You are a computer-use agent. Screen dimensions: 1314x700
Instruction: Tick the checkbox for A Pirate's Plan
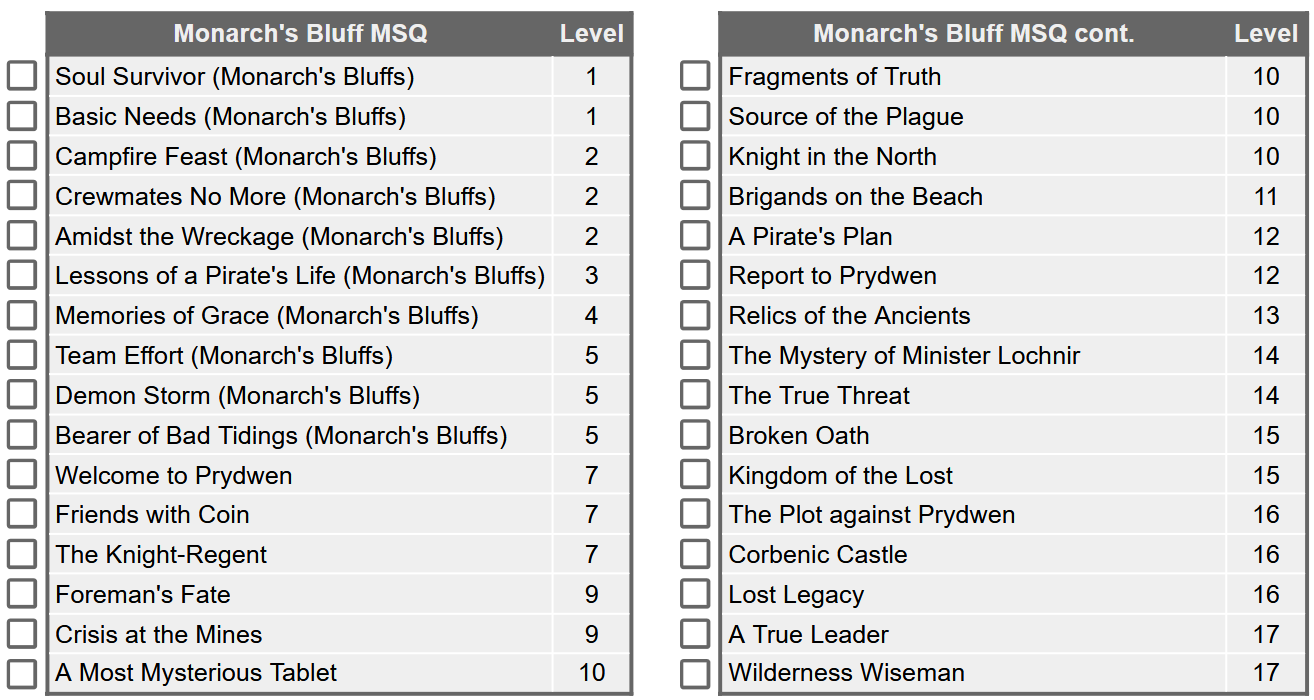pos(695,235)
